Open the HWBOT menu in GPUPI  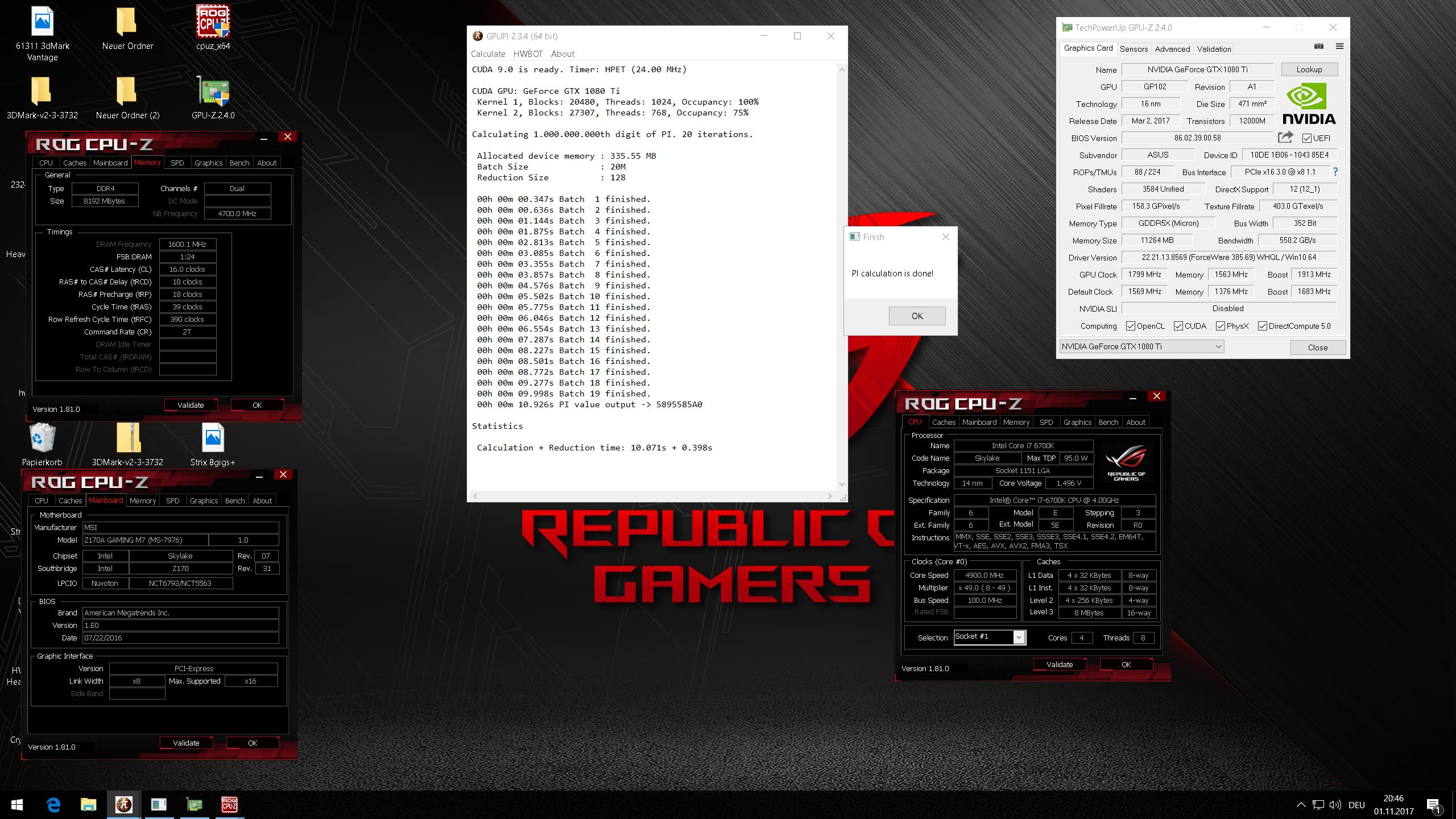(x=528, y=53)
